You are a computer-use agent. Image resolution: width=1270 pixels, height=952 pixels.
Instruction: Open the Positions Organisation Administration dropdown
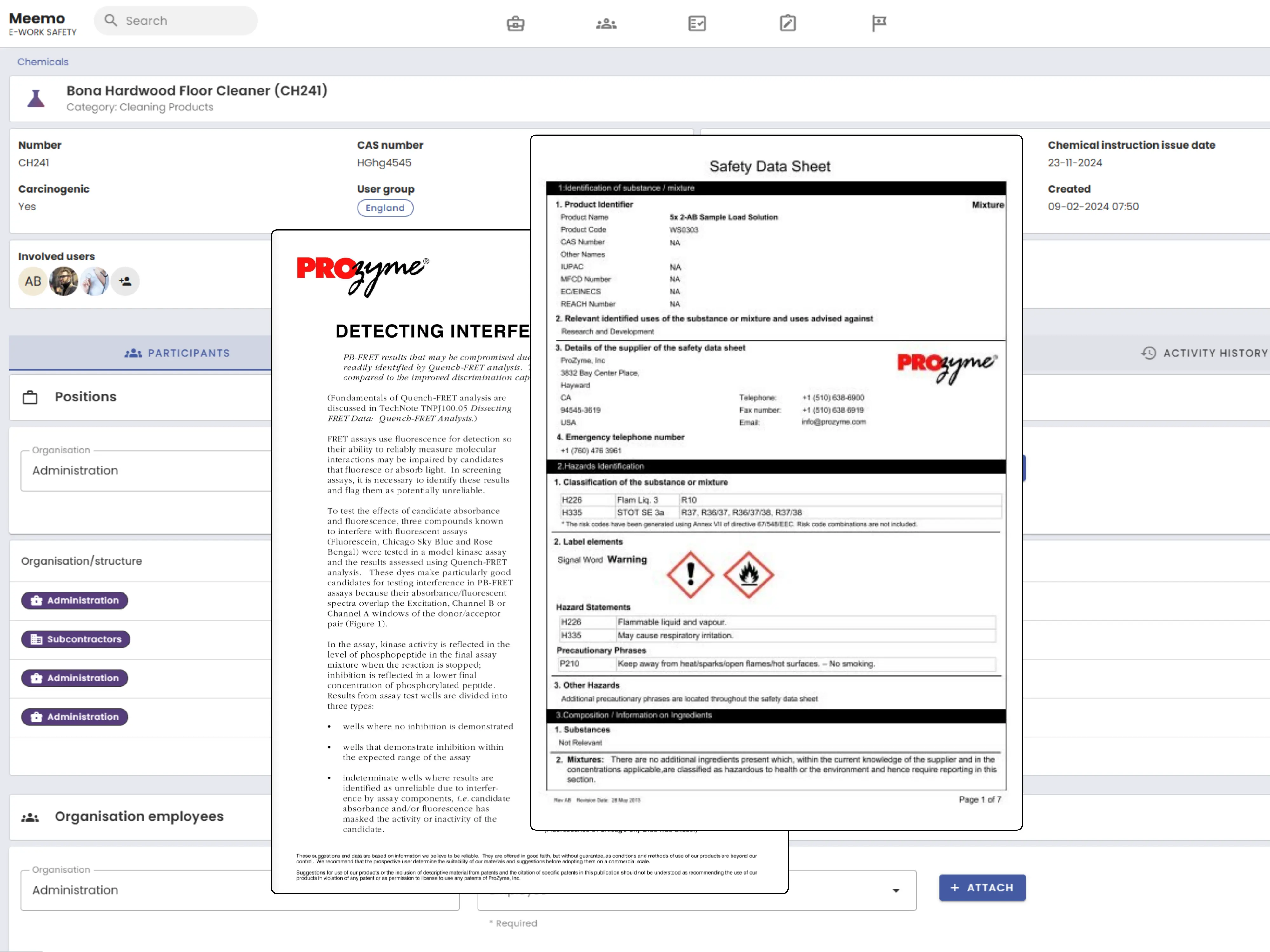tap(144, 471)
